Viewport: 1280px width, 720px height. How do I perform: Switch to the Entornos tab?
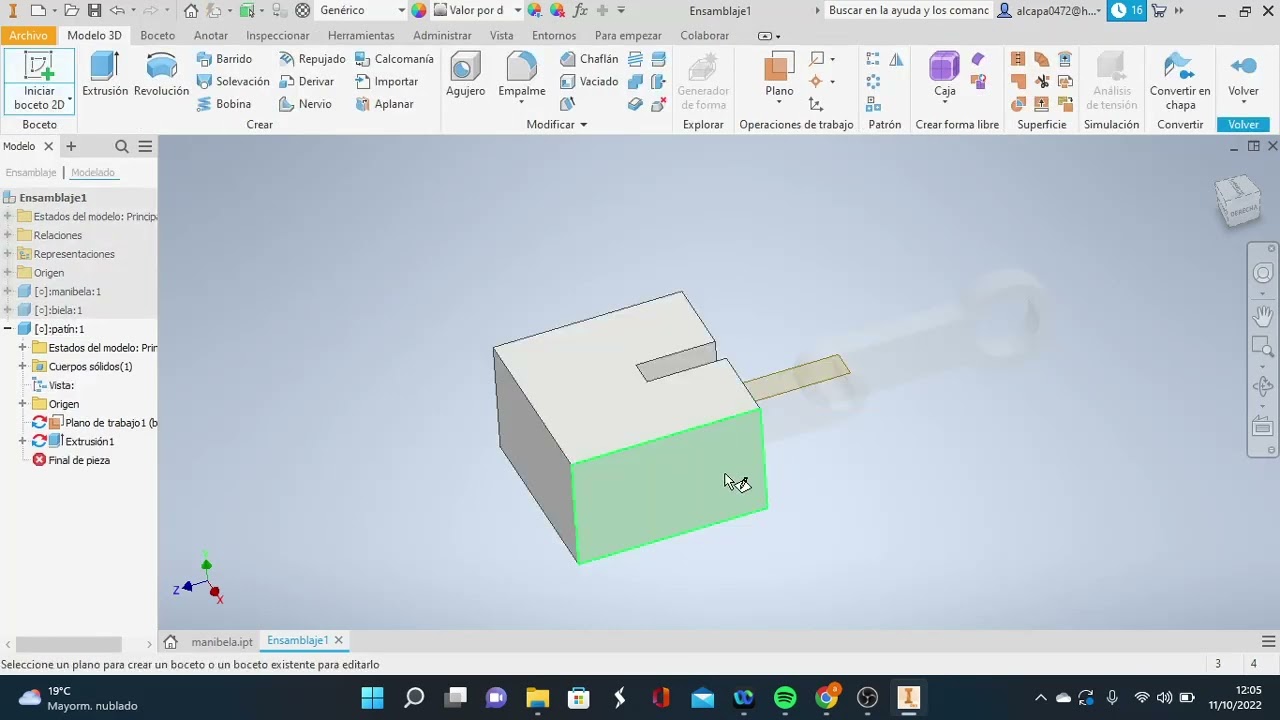pyautogui.click(x=554, y=35)
